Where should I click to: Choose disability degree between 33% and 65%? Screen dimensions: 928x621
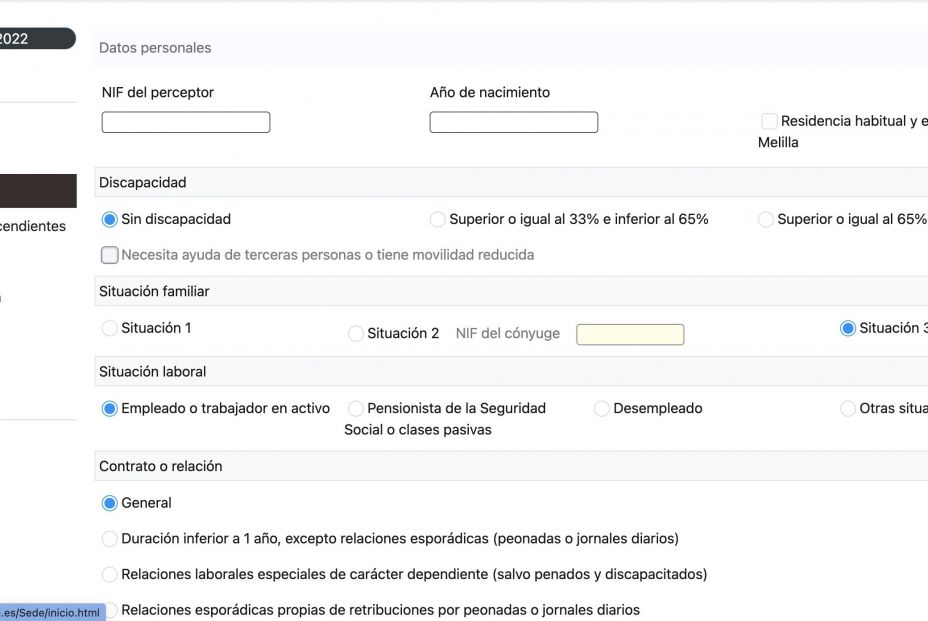(x=437, y=219)
